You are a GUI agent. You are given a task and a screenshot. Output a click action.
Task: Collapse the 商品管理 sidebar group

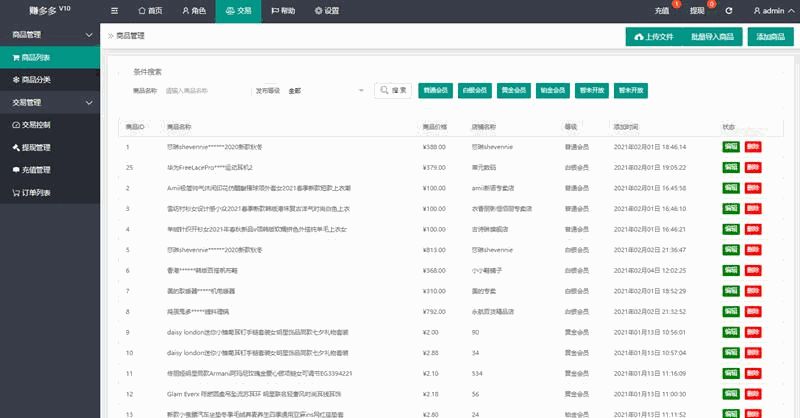(49, 35)
